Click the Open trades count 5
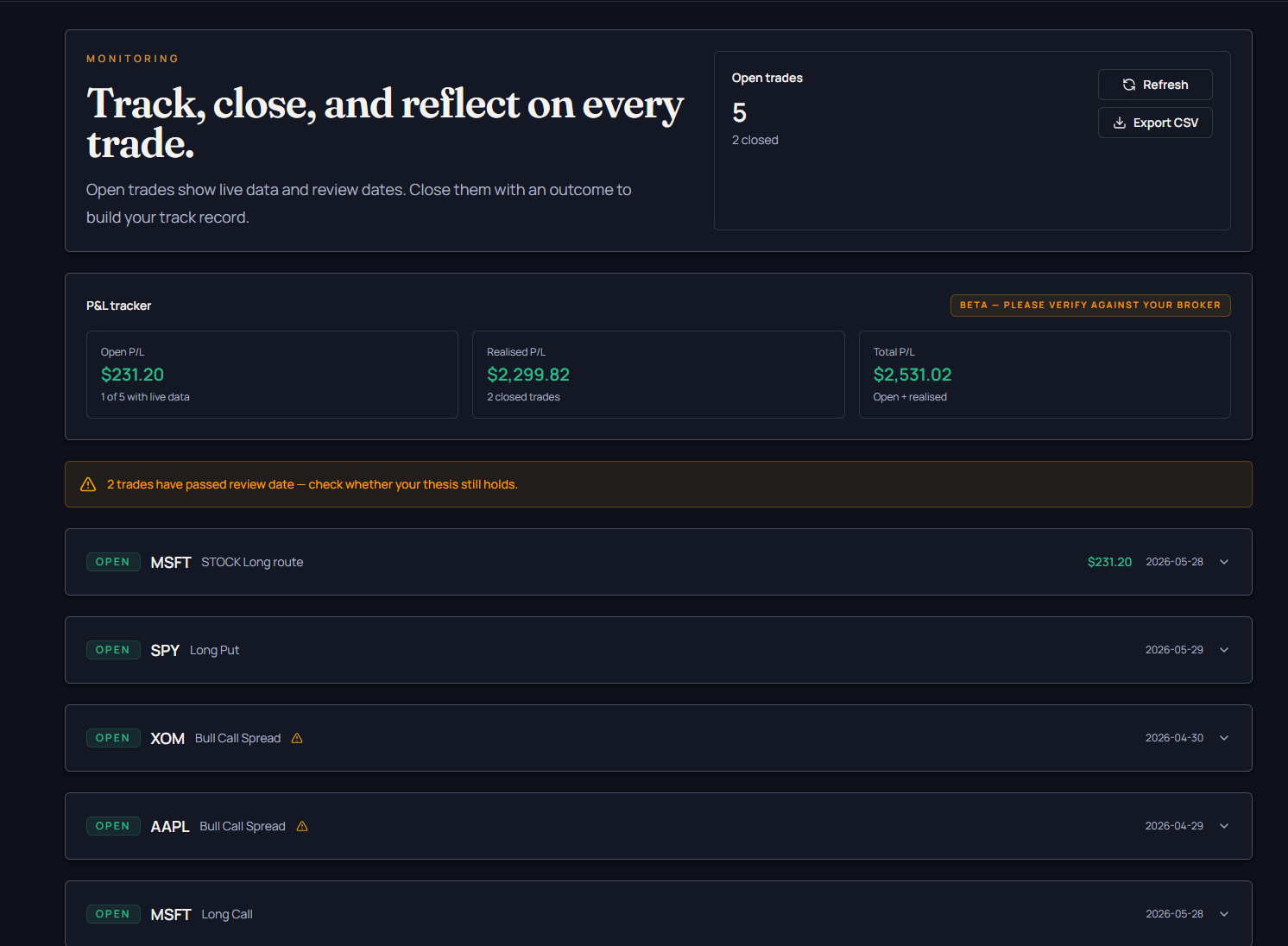 (740, 113)
